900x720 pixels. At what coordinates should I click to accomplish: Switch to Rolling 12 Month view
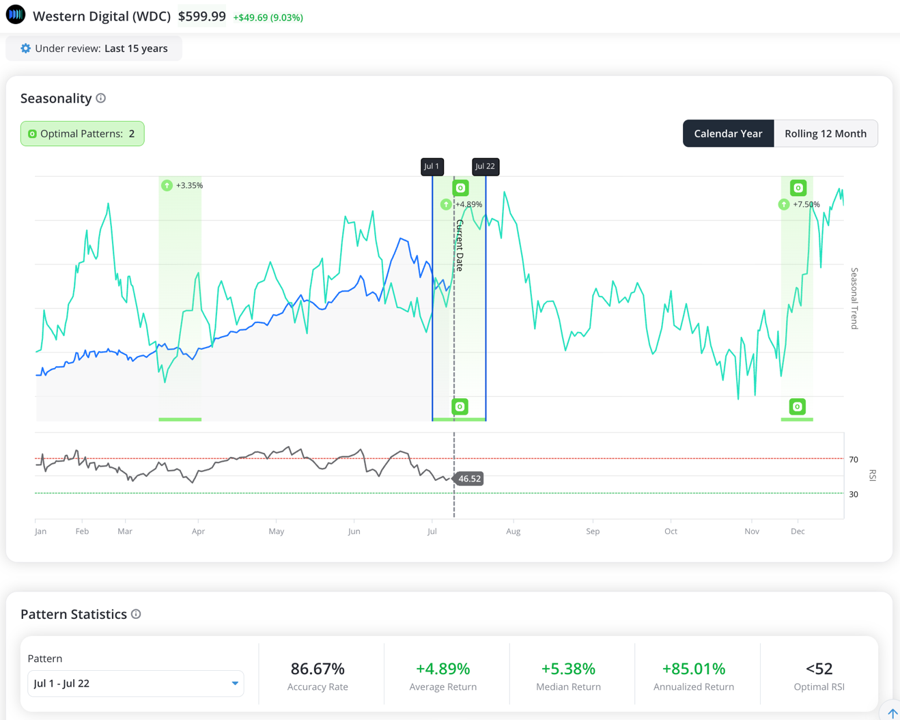point(825,133)
